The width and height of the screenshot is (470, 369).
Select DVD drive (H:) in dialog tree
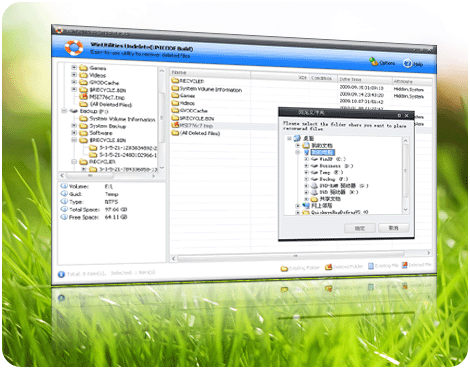tap(339, 192)
